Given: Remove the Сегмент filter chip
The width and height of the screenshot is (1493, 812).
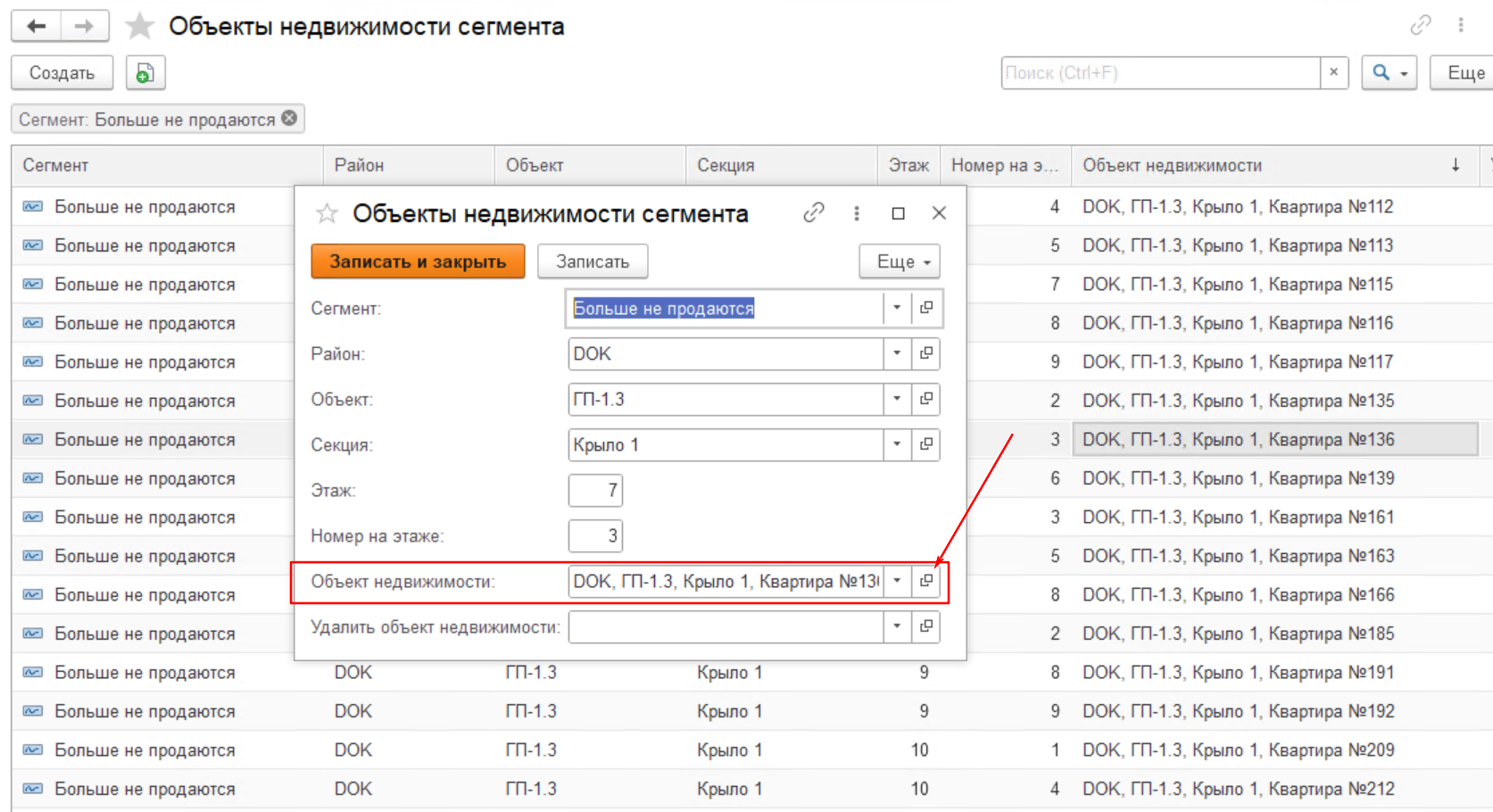Looking at the screenshot, I should click(289, 118).
